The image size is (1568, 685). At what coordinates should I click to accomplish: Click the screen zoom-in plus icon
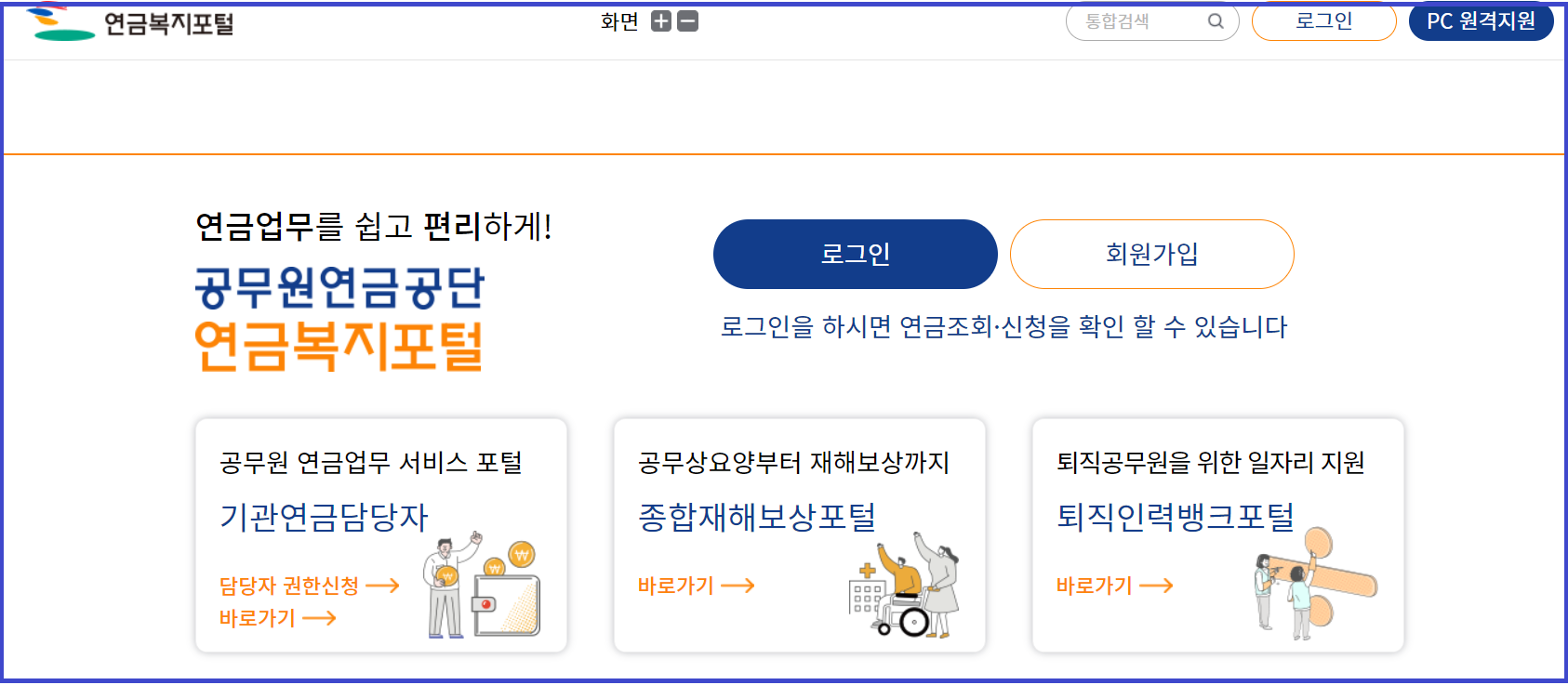click(x=661, y=21)
